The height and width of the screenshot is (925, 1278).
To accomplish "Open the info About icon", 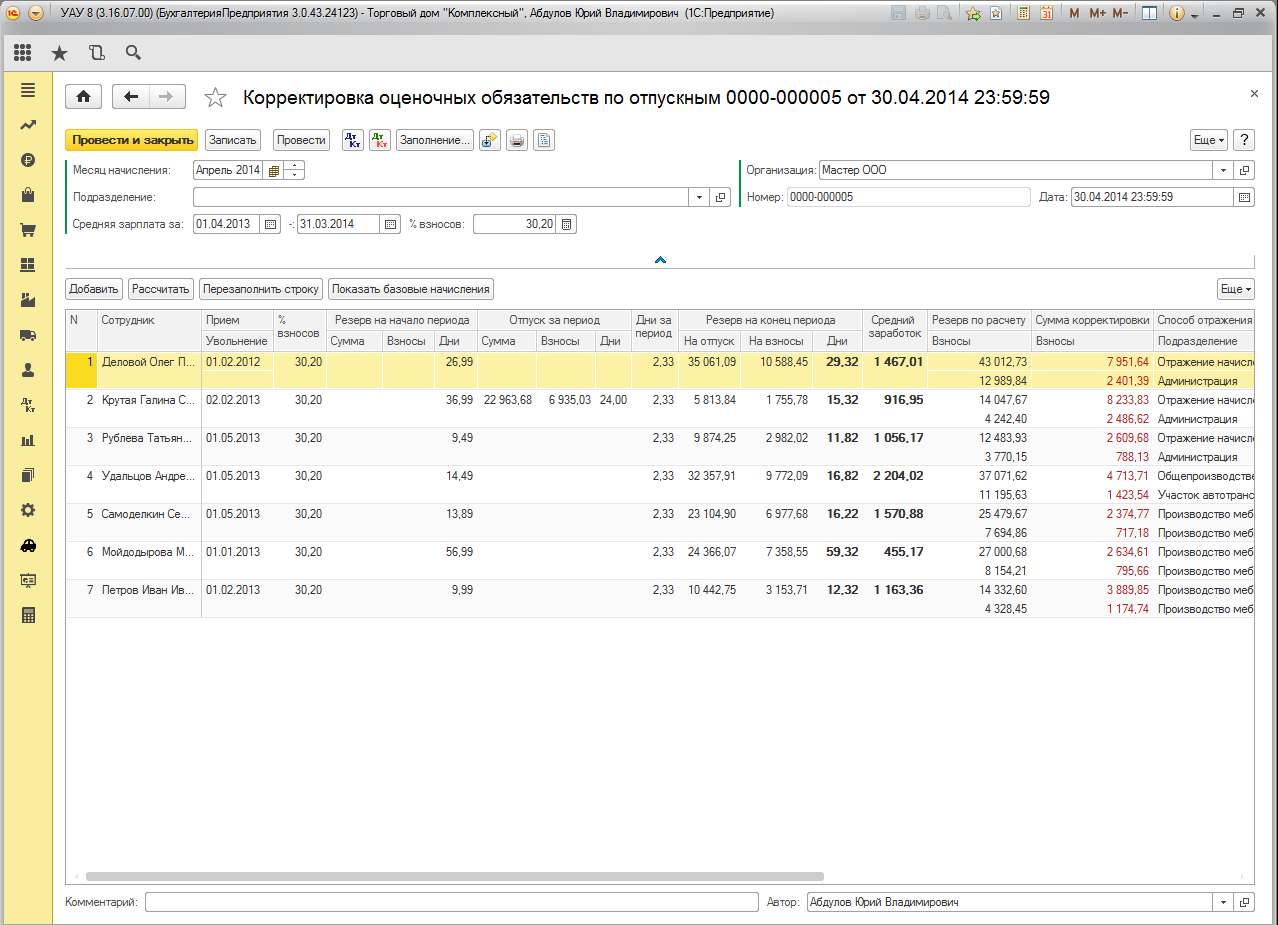I will pos(1176,13).
